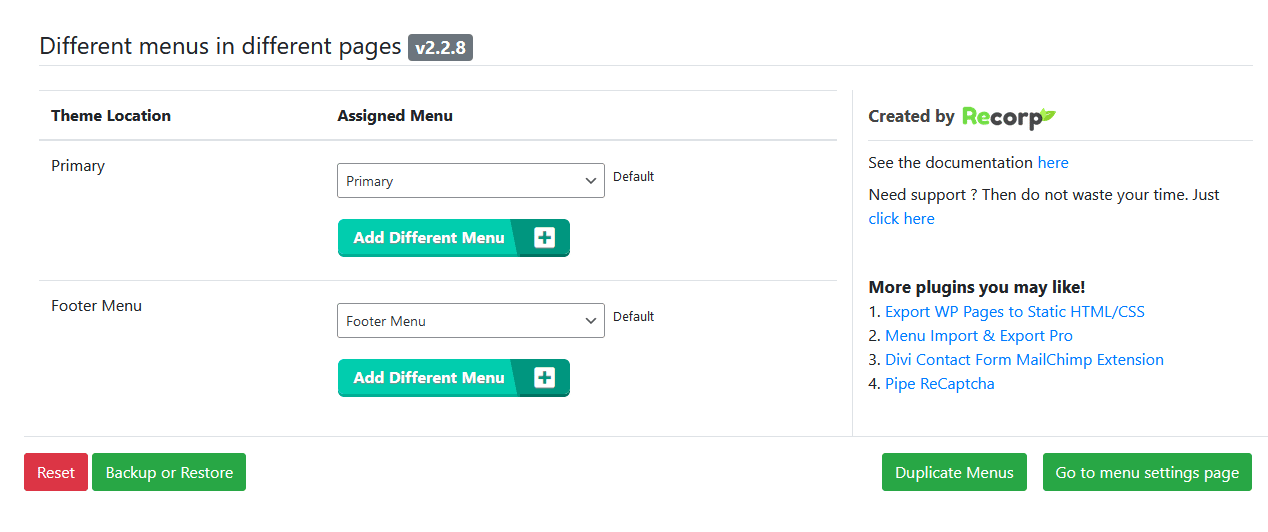Click the v2.2.8 version badge

pyautogui.click(x=440, y=47)
